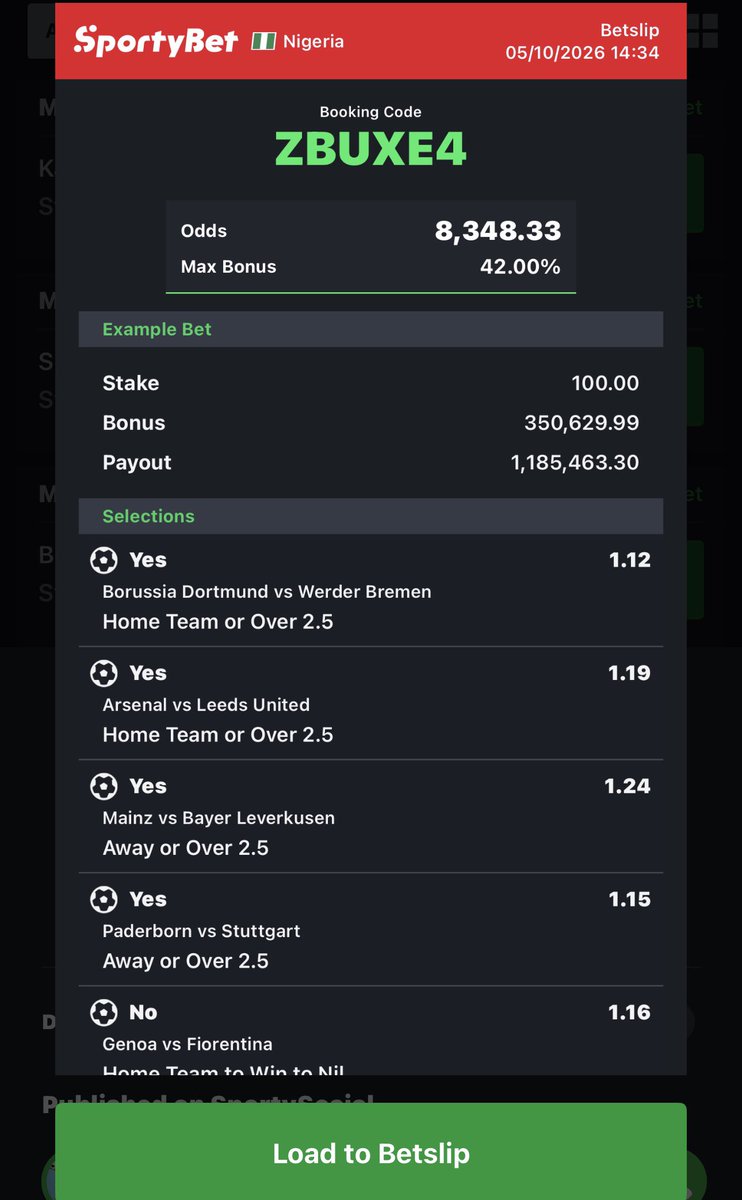Tap soccer ball icon for Dortmund vs Bremen
This screenshot has width=742, height=1200.
pyautogui.click(x=104, y=560)
